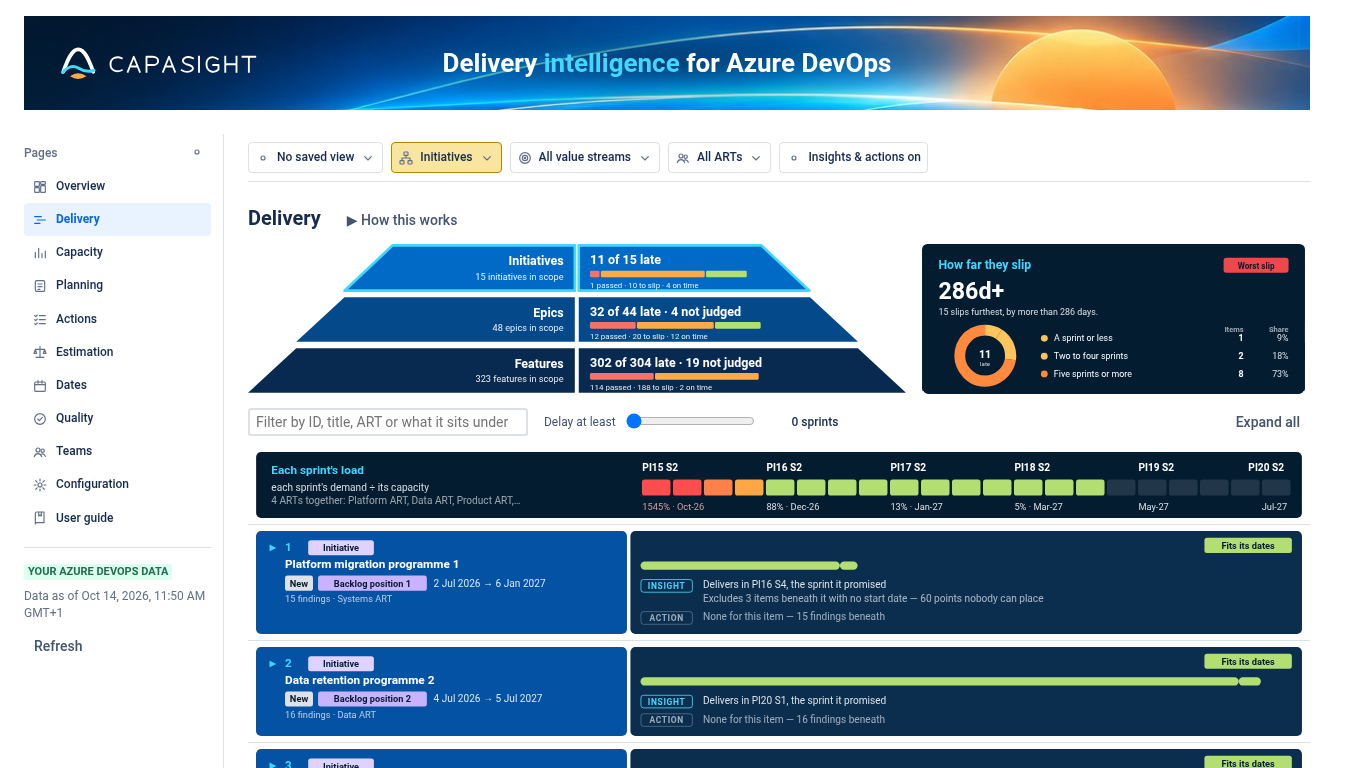This screenshot has width=1366, height=768.
Task: Click the red Worst slip badge
Action: tap(1256, 266)
